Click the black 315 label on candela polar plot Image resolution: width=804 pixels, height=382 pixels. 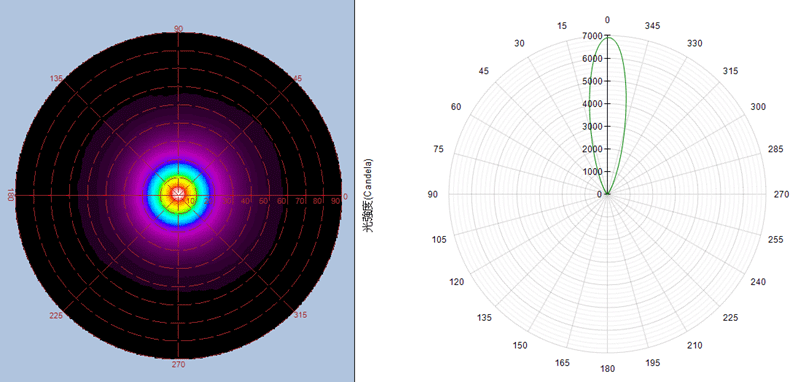click(x=731, y=71)
